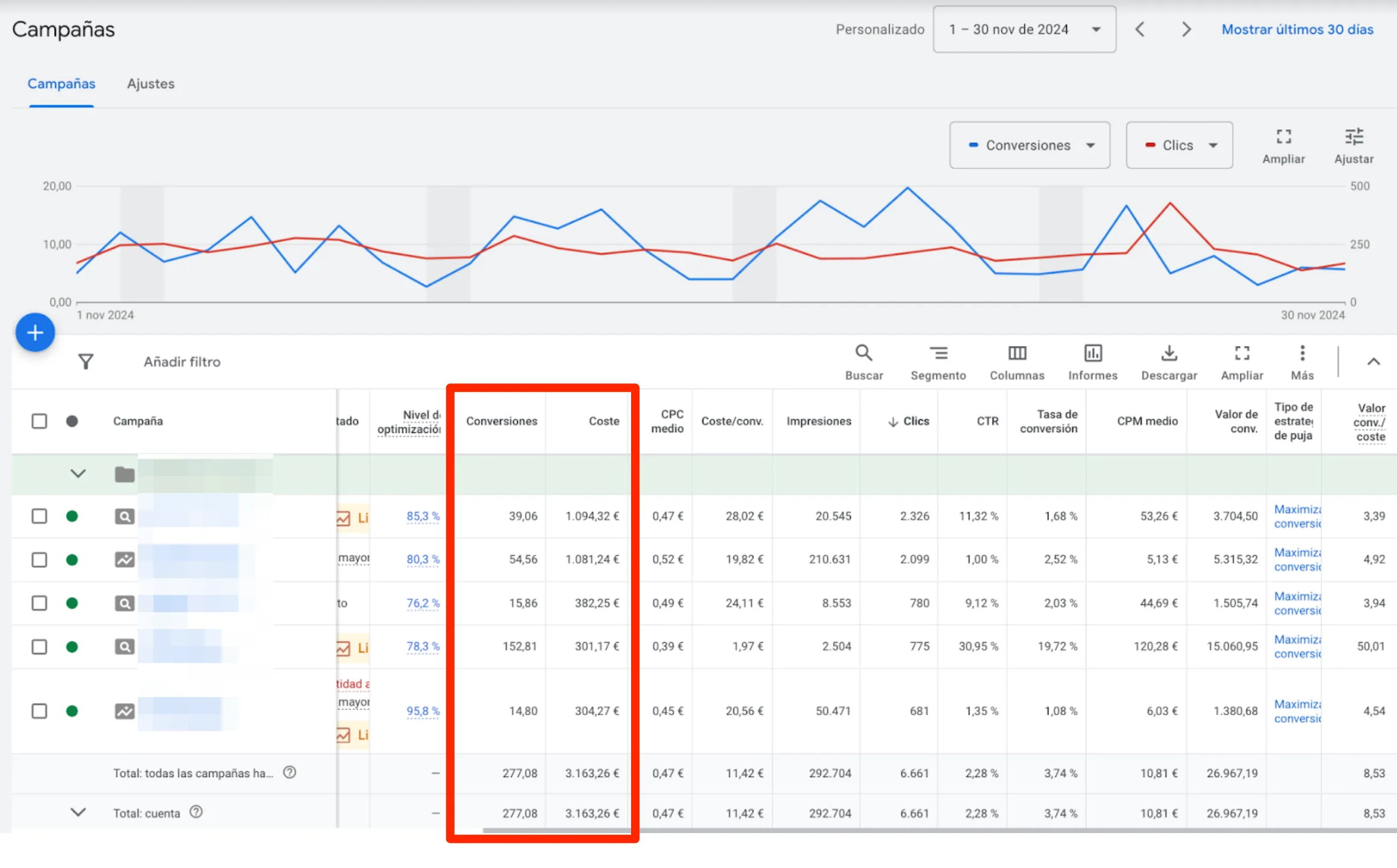Select the Campañas tab
The width and height of the screenshot is (1397, 868).
pos(61,84)
